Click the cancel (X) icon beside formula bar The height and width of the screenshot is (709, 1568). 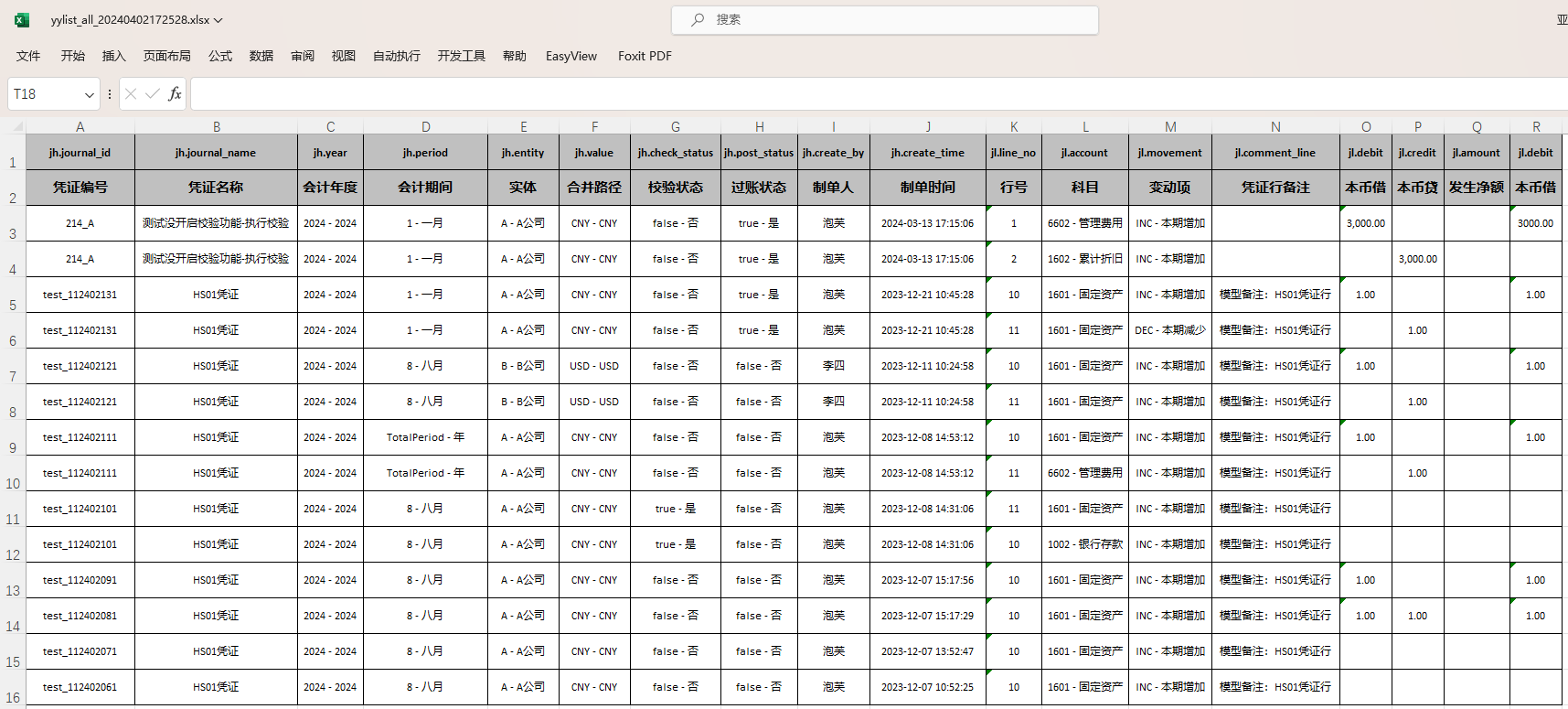point(131,93)
